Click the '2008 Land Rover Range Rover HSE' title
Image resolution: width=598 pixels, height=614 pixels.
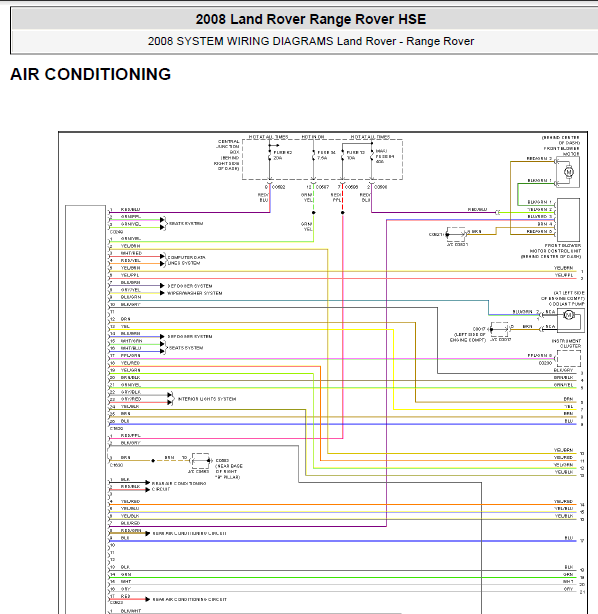tap(311, 19)
